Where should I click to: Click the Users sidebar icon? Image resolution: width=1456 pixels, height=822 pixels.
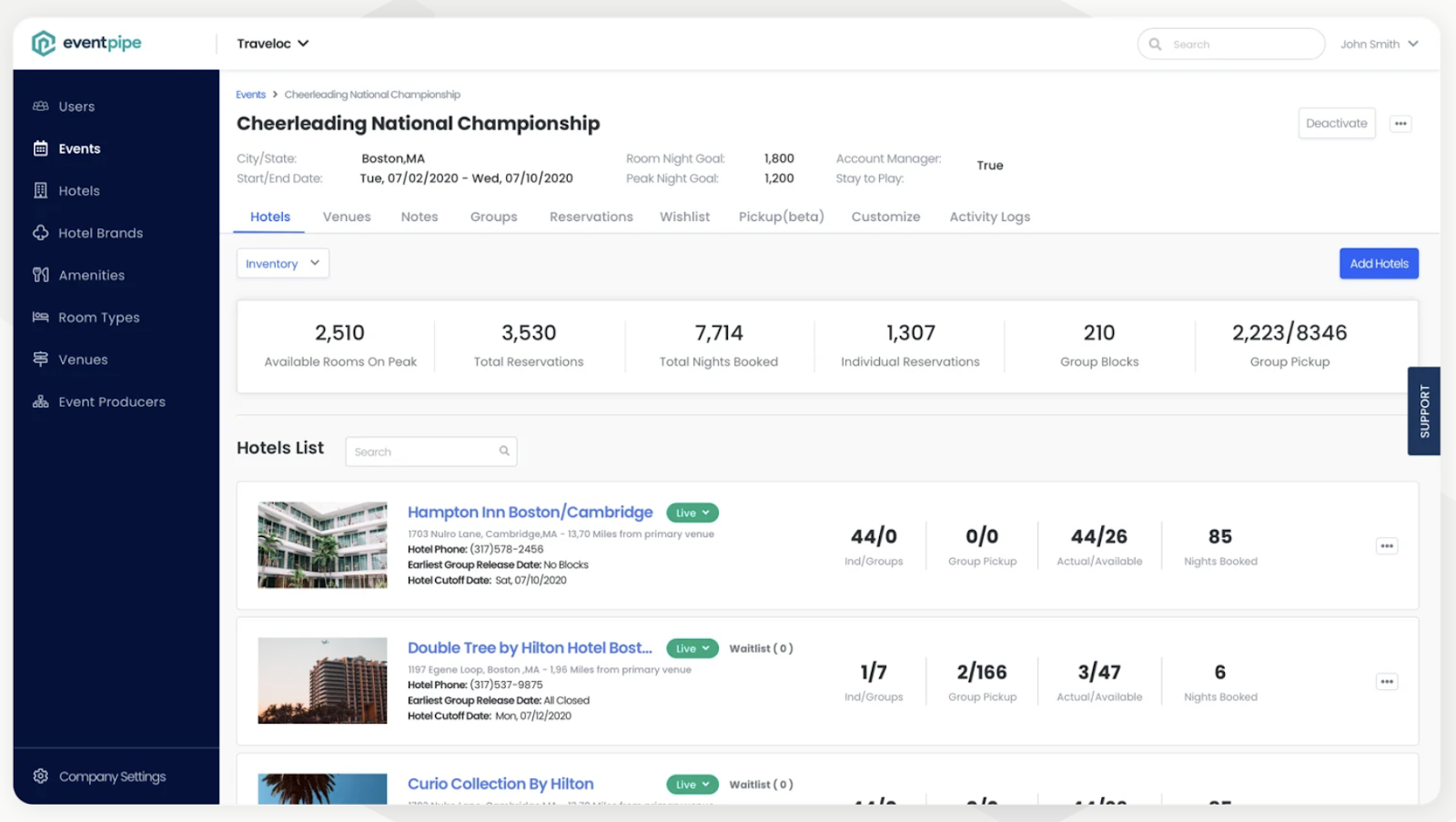40,107
